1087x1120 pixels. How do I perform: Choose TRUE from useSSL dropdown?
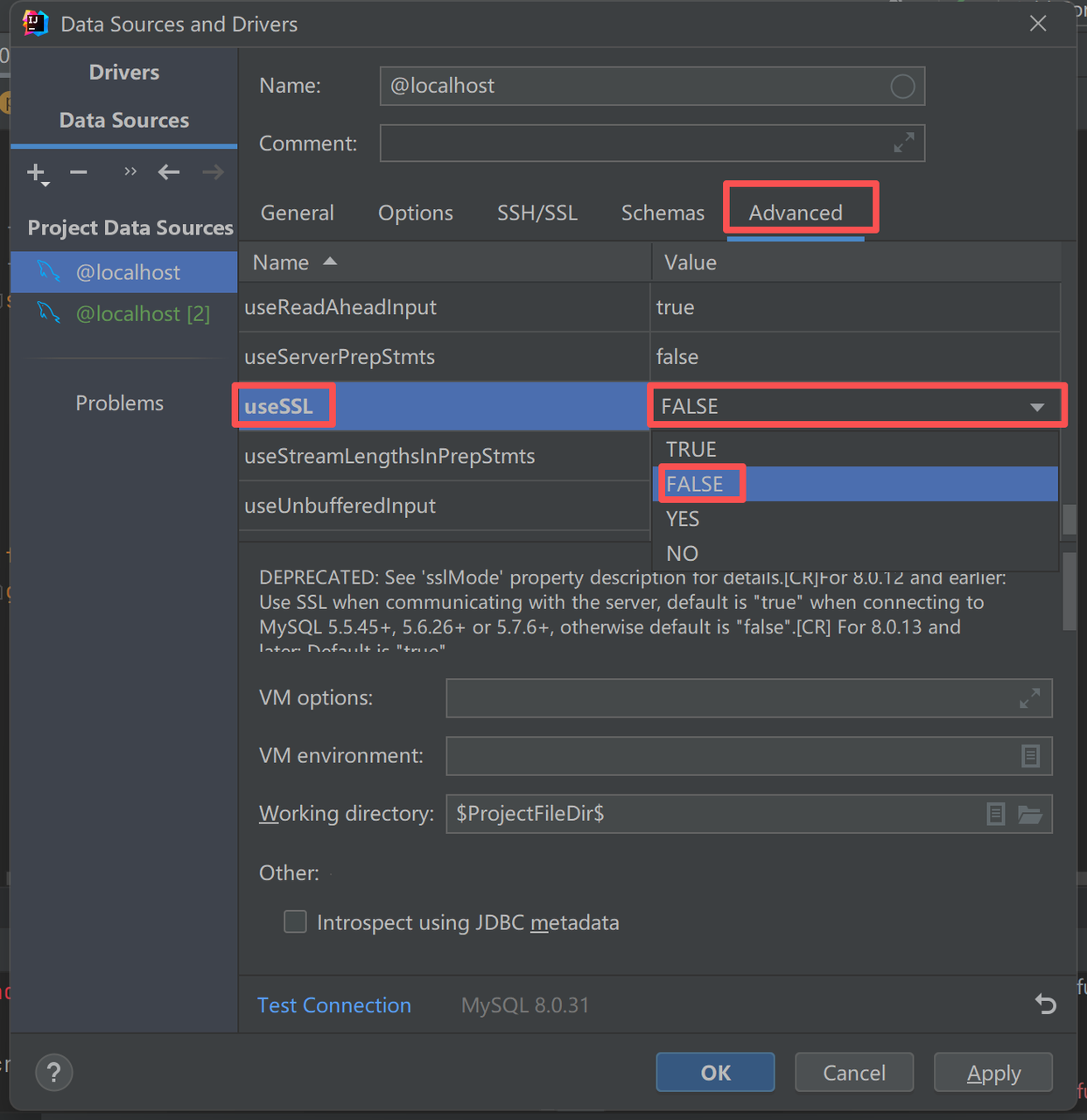(855, 449)
